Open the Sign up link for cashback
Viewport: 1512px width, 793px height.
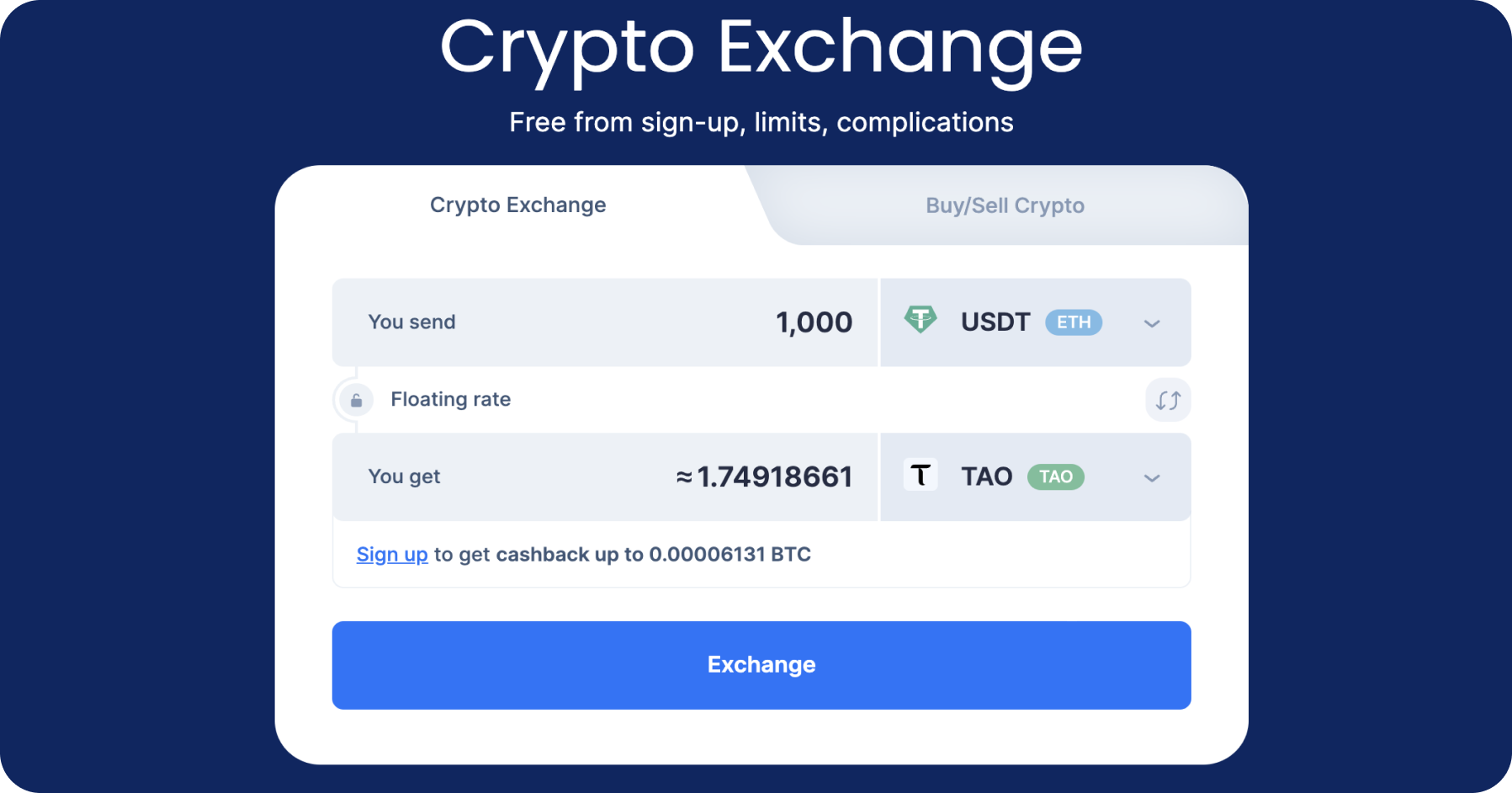[x=392, y=554]
